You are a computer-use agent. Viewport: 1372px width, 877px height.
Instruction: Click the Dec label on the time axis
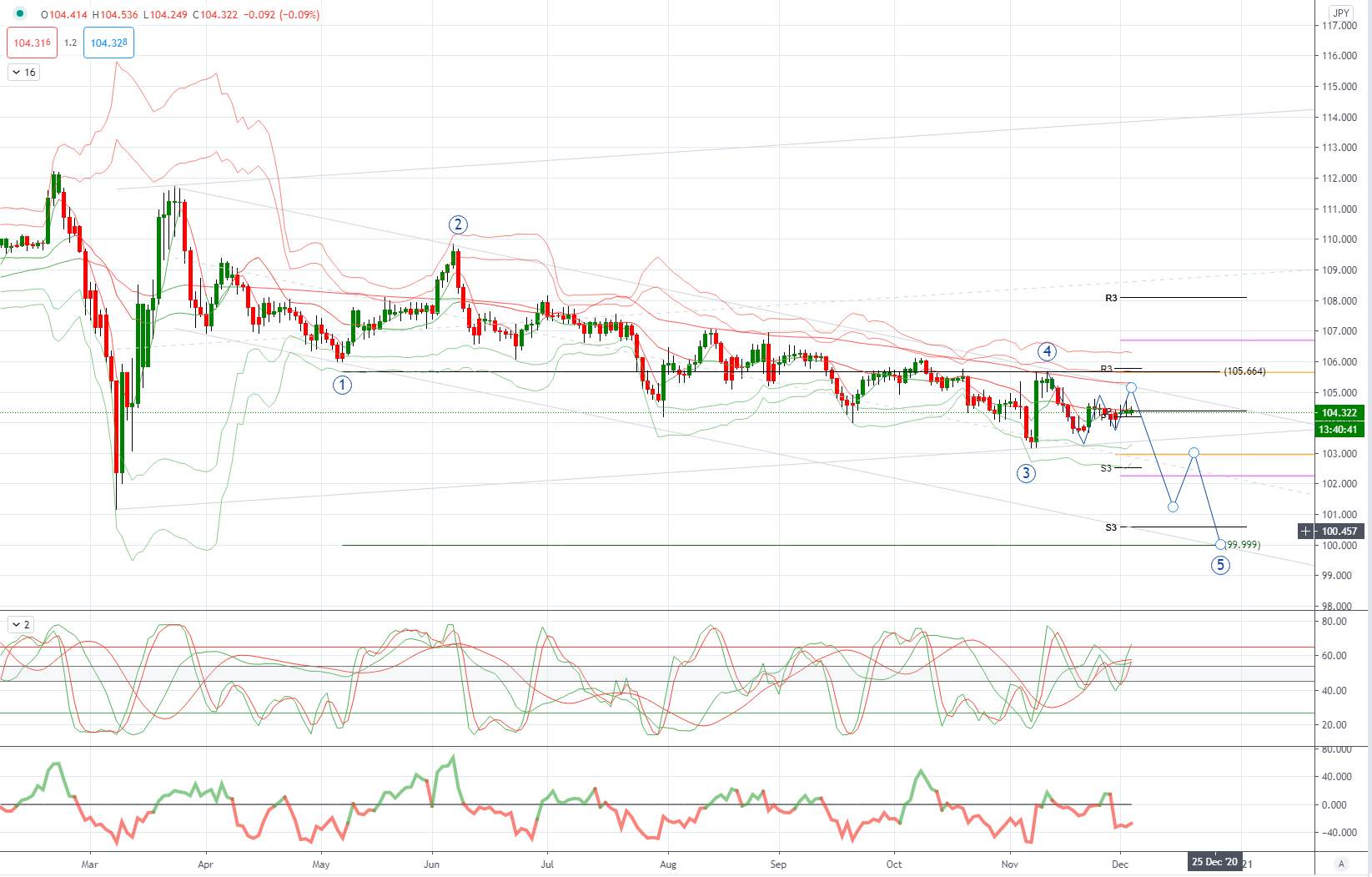coord(1120,864)
